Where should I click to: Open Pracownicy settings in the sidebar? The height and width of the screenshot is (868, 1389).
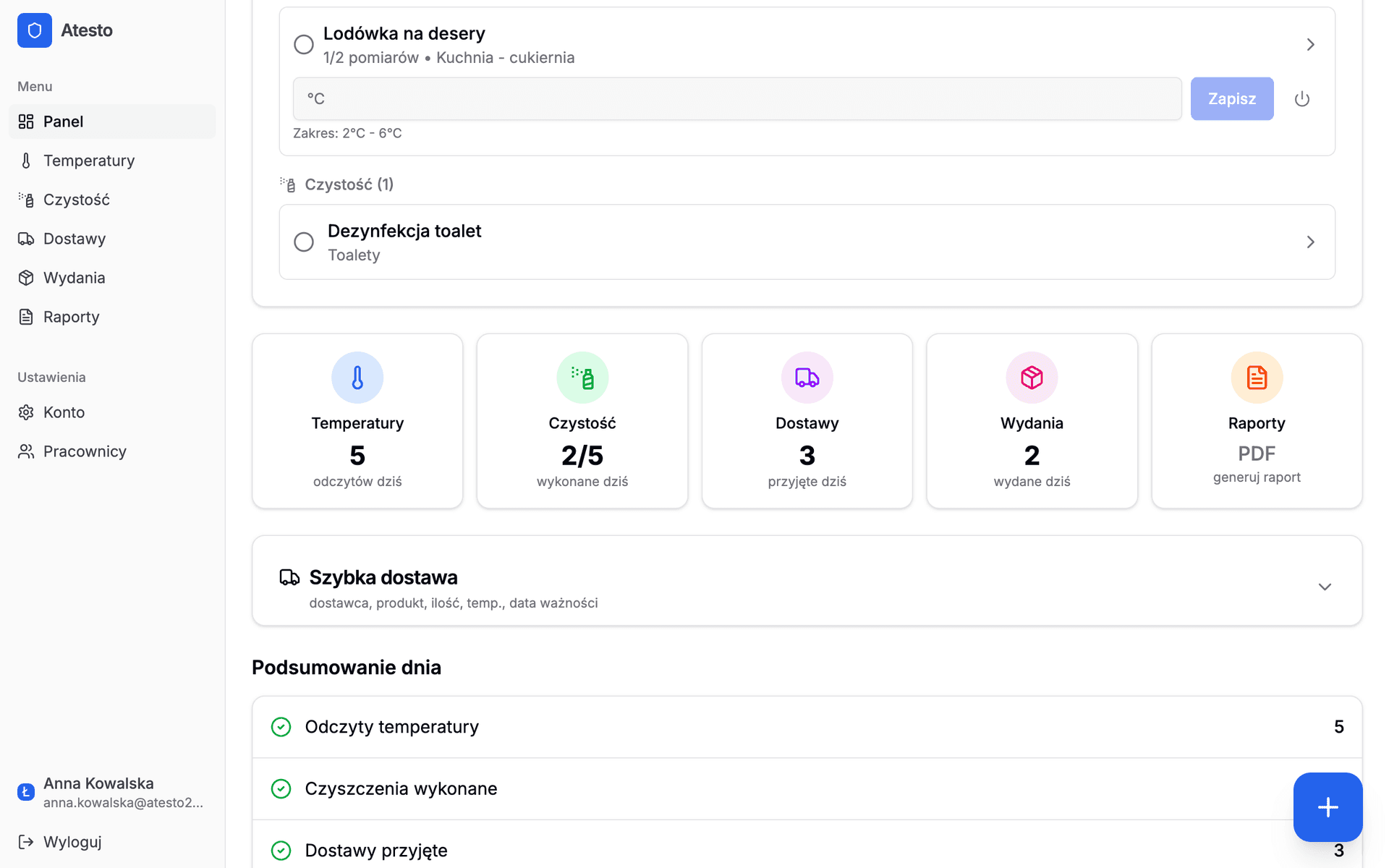pyautogui.click(x=84, y=451)
